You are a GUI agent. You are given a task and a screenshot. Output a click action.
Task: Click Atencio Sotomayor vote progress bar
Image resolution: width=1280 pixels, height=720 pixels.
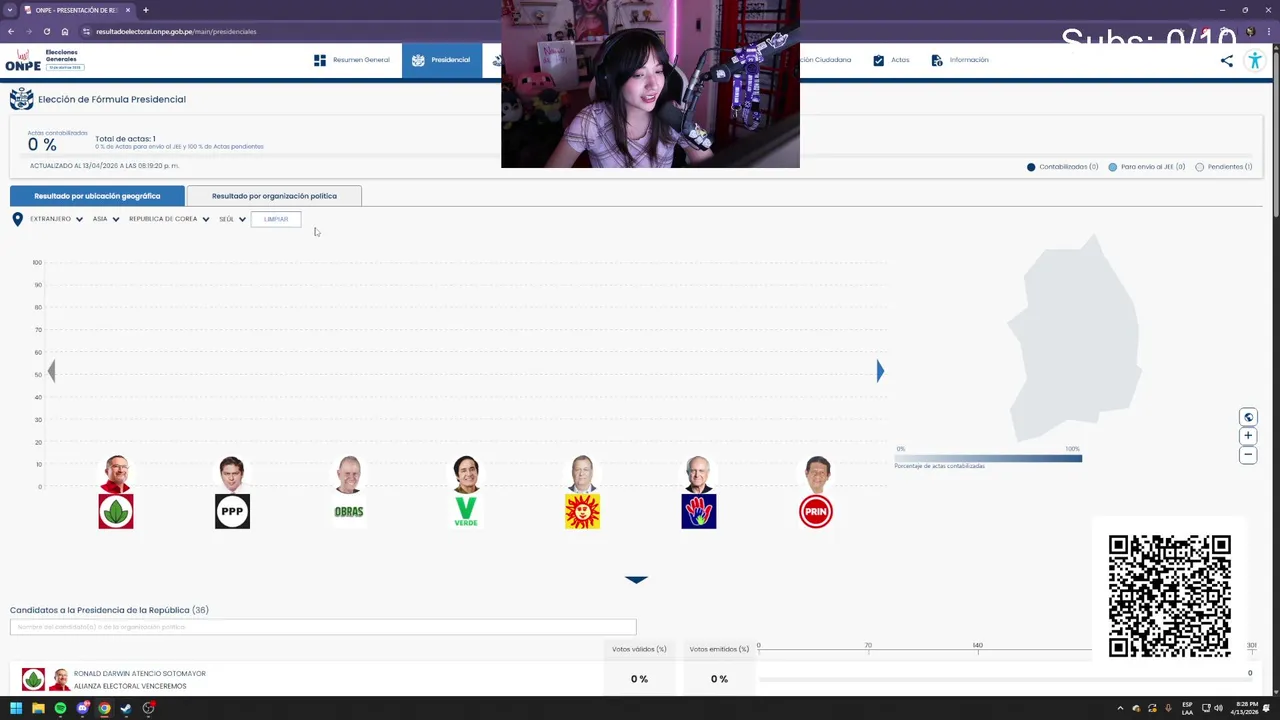tap(1005, 679)
